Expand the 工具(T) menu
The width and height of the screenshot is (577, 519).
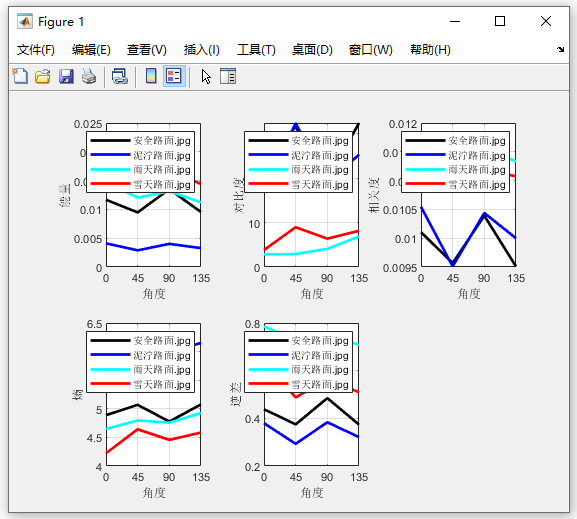click(x=256, y=50)
